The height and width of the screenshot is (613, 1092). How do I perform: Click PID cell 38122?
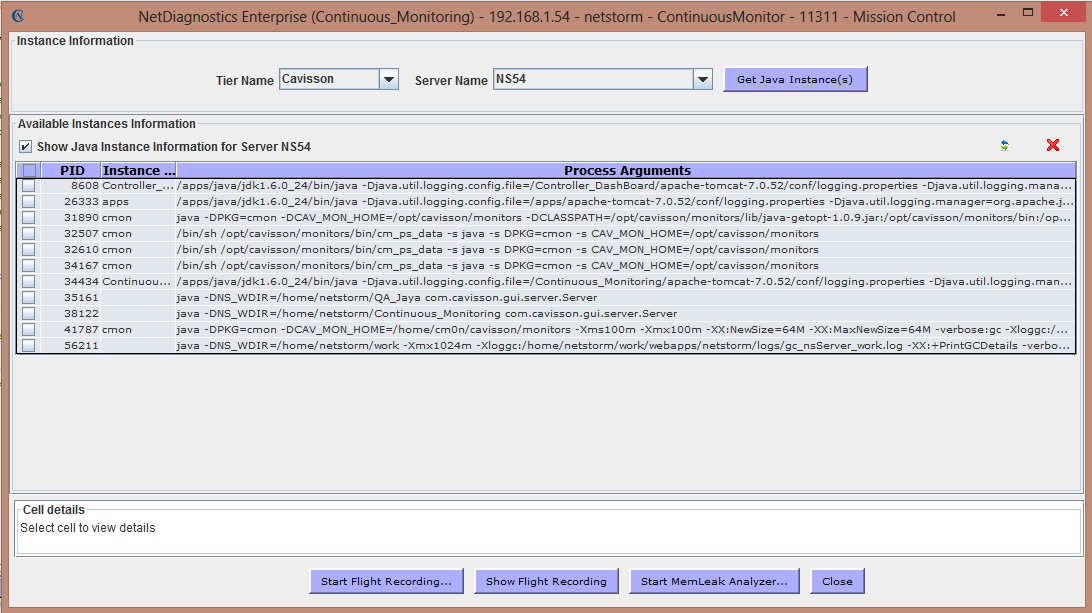click(71, 314)
